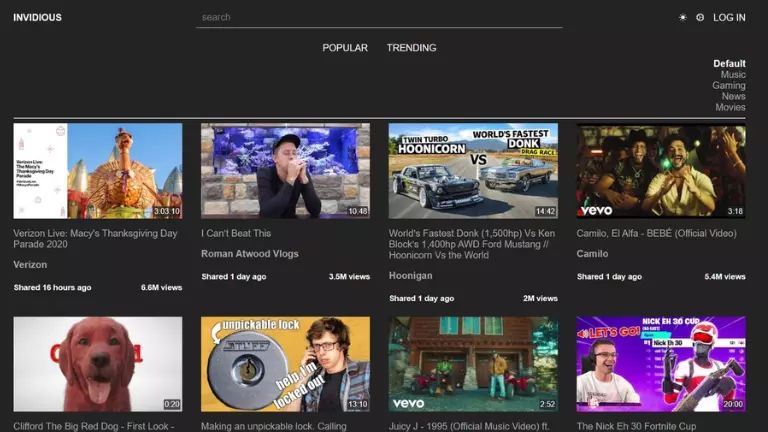The width and height of the screenshot is (768, 432).
Task: Open the Roman Atwood Vlogs channel
Action: 249,254
